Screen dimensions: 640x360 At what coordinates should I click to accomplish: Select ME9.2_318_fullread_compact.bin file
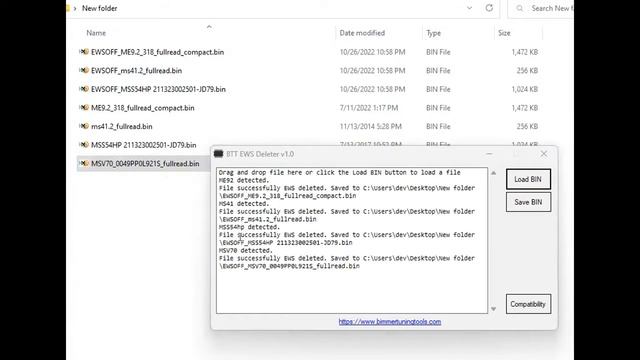[142, 108]
